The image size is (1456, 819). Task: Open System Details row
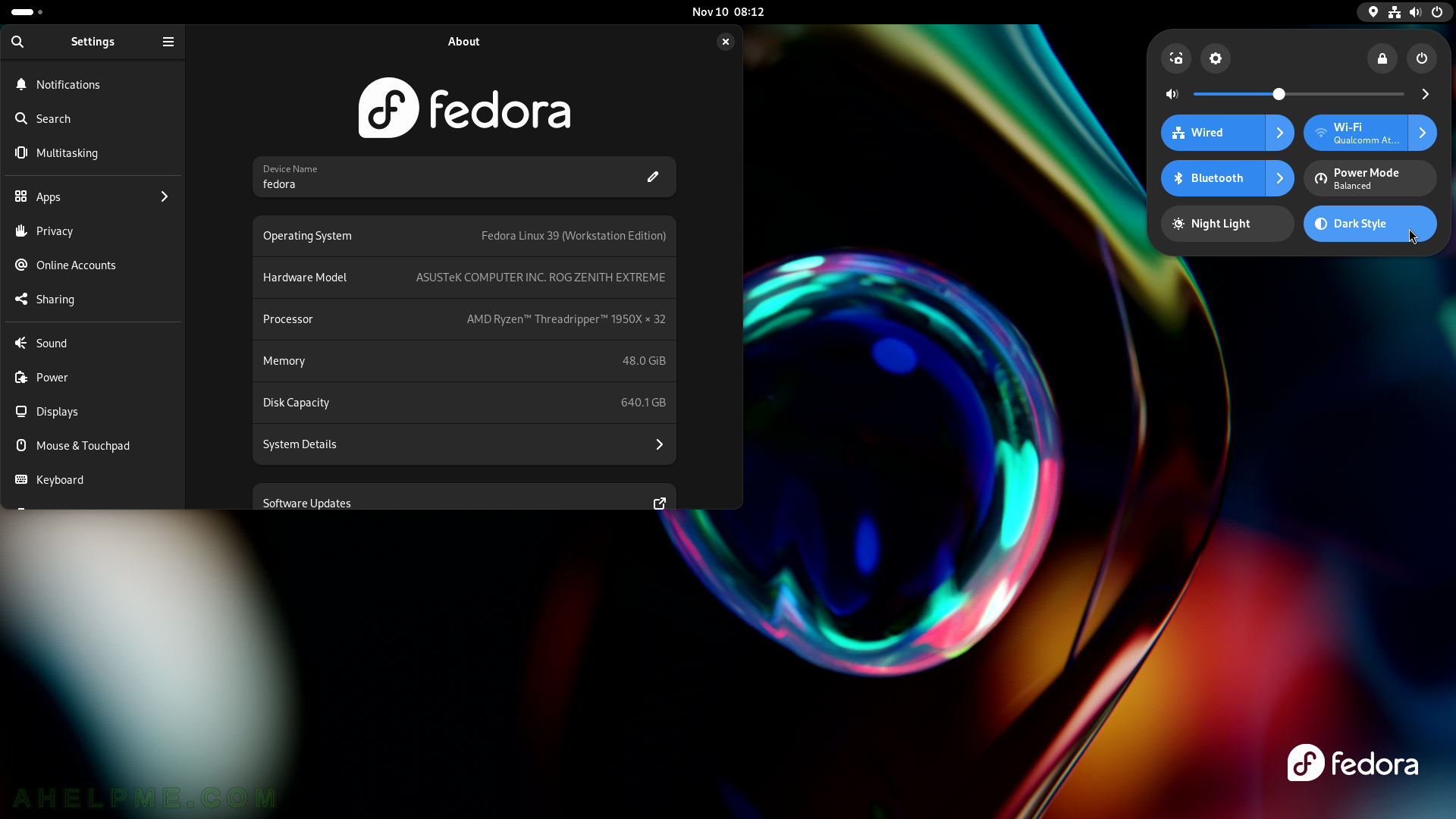coord(464,444)
